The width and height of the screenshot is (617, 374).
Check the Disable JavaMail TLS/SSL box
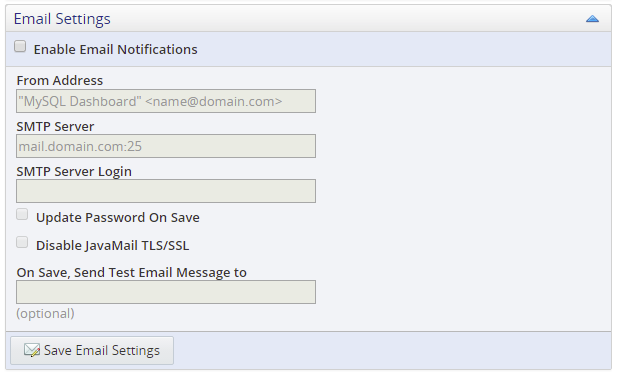(22, 243)
